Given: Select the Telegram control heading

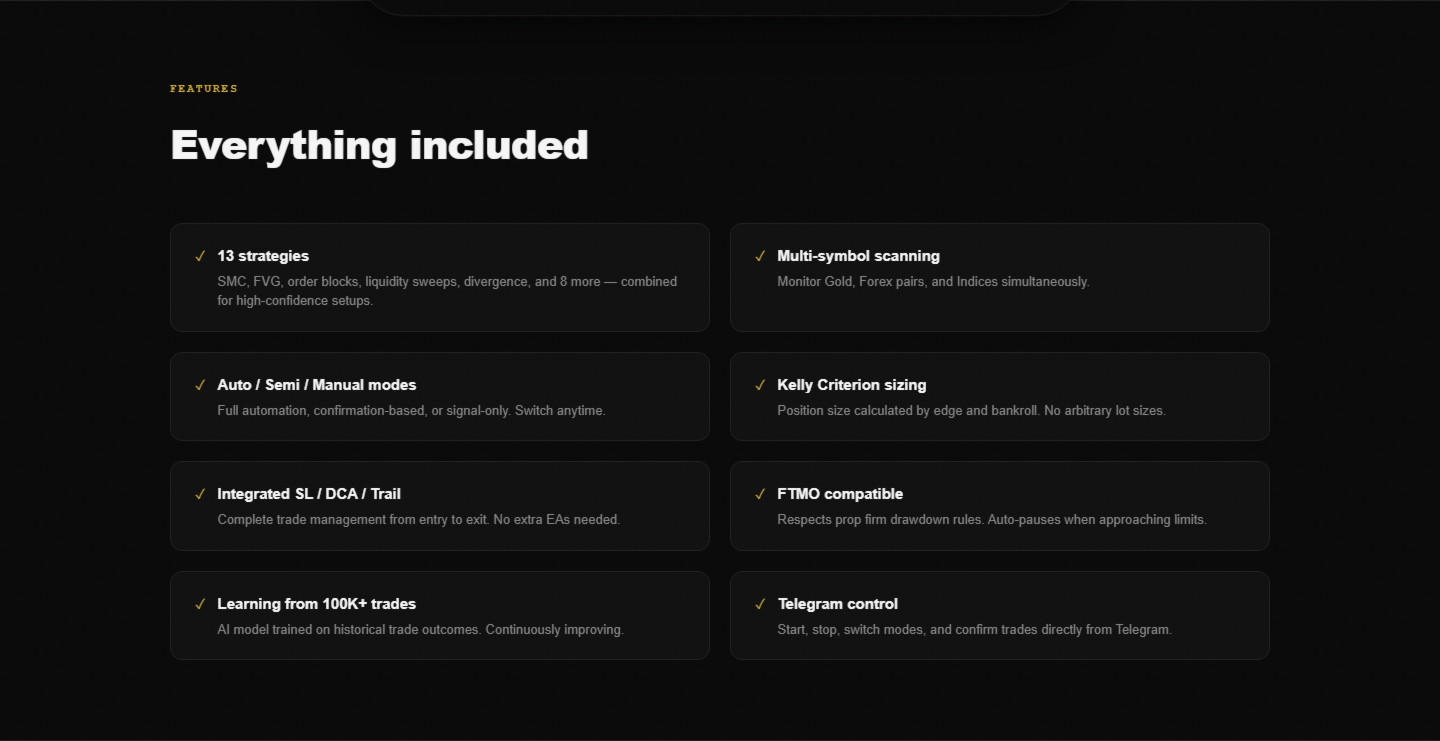Looking at the screenshot, I should point(837,604).
